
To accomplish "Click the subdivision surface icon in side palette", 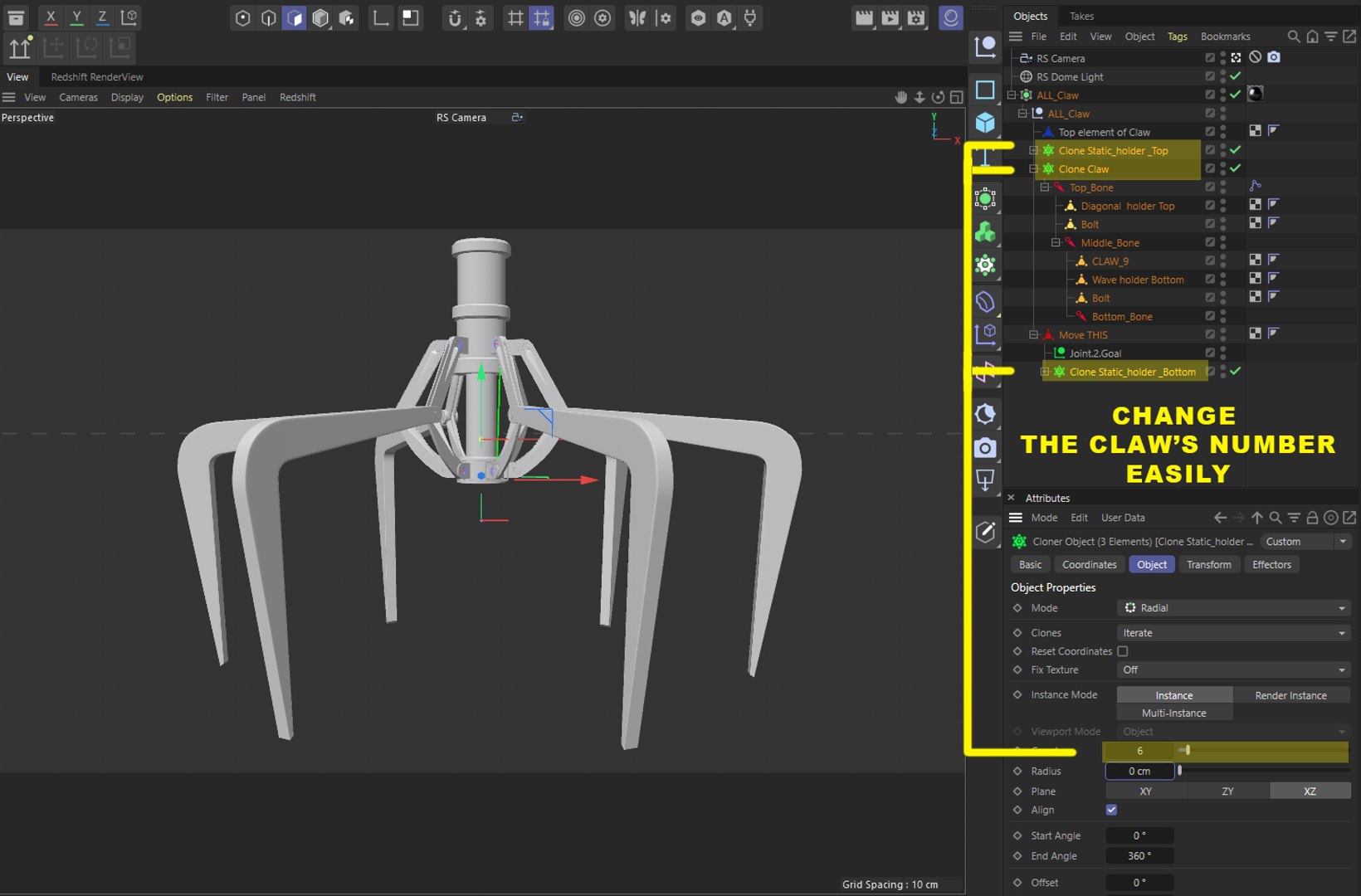I will [985, 199].
